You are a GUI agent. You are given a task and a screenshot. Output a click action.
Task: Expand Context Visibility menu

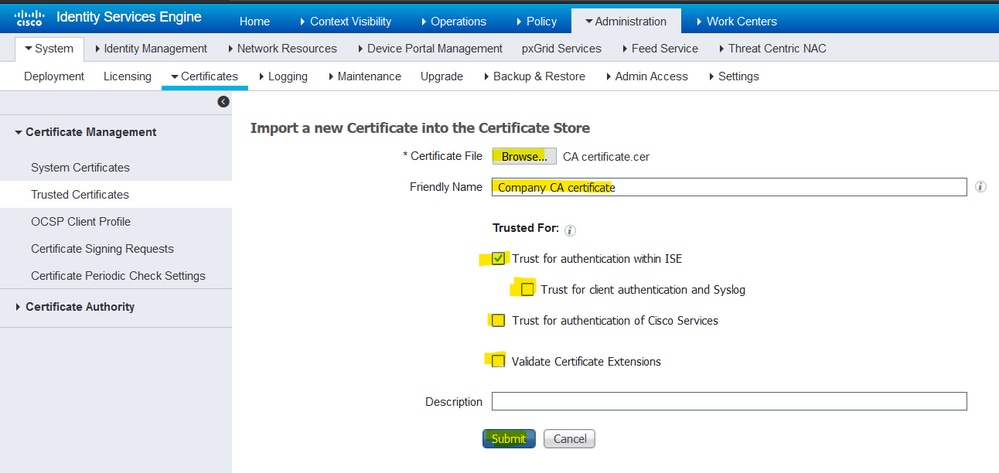click(345, 21)
